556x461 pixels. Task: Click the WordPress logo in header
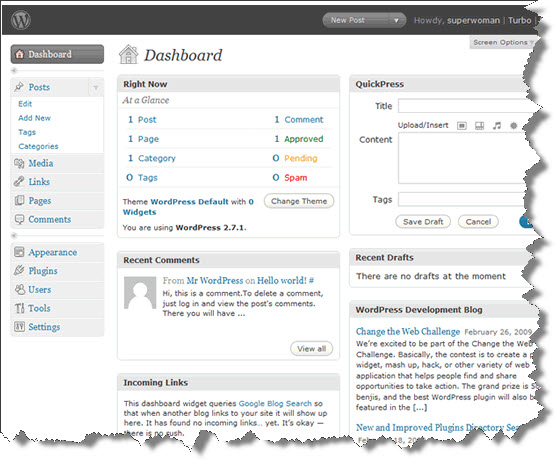pos(21,20)
